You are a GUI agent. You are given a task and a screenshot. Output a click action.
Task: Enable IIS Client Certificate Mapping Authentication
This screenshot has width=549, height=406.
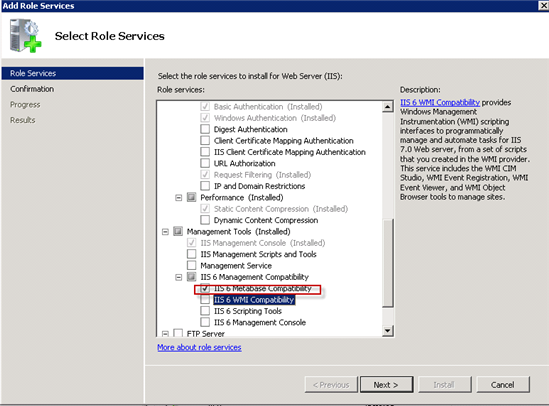click(x=205, y=152)
